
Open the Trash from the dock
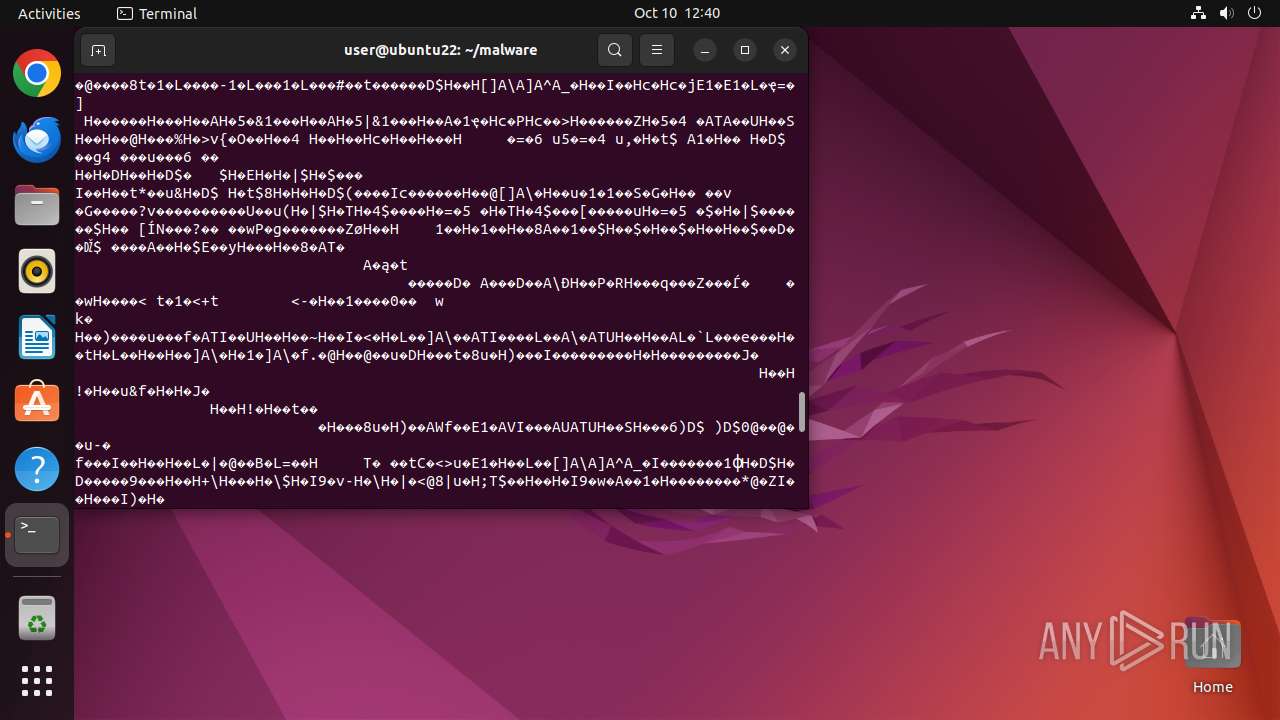click(x=37, y=618)
